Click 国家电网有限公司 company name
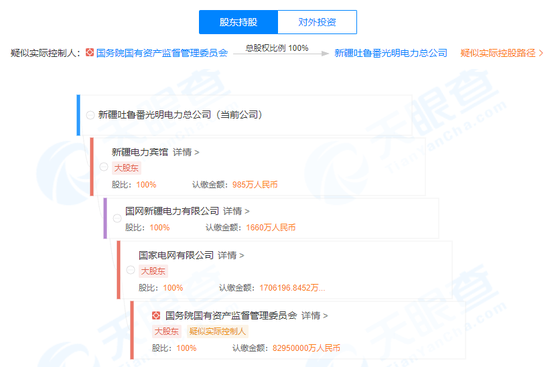 click(176, 255)
